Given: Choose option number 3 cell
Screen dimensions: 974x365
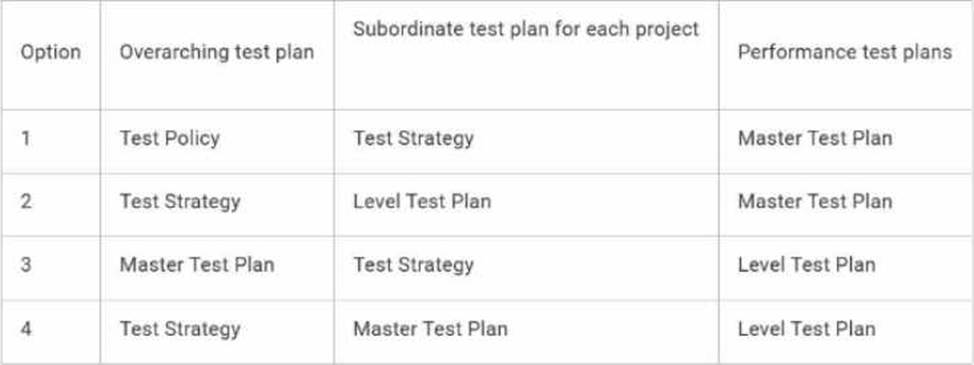Looking at the screenshot, I should (25, 264).
